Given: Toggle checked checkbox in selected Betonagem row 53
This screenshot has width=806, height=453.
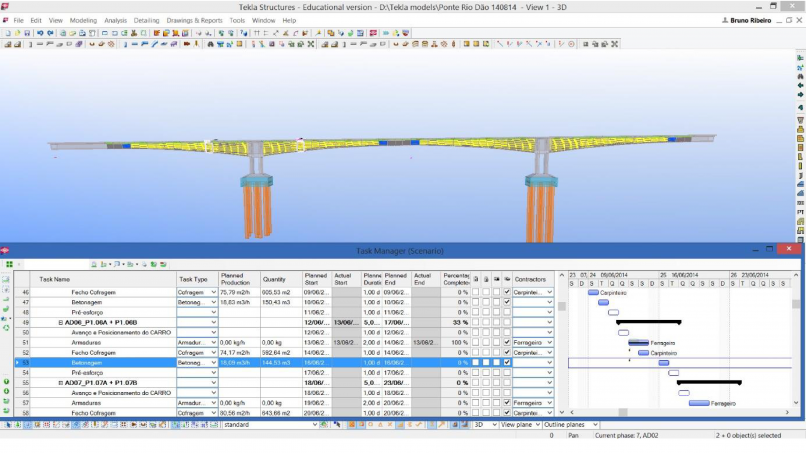Looking at the screenshot, I should (x=507, y=362).
